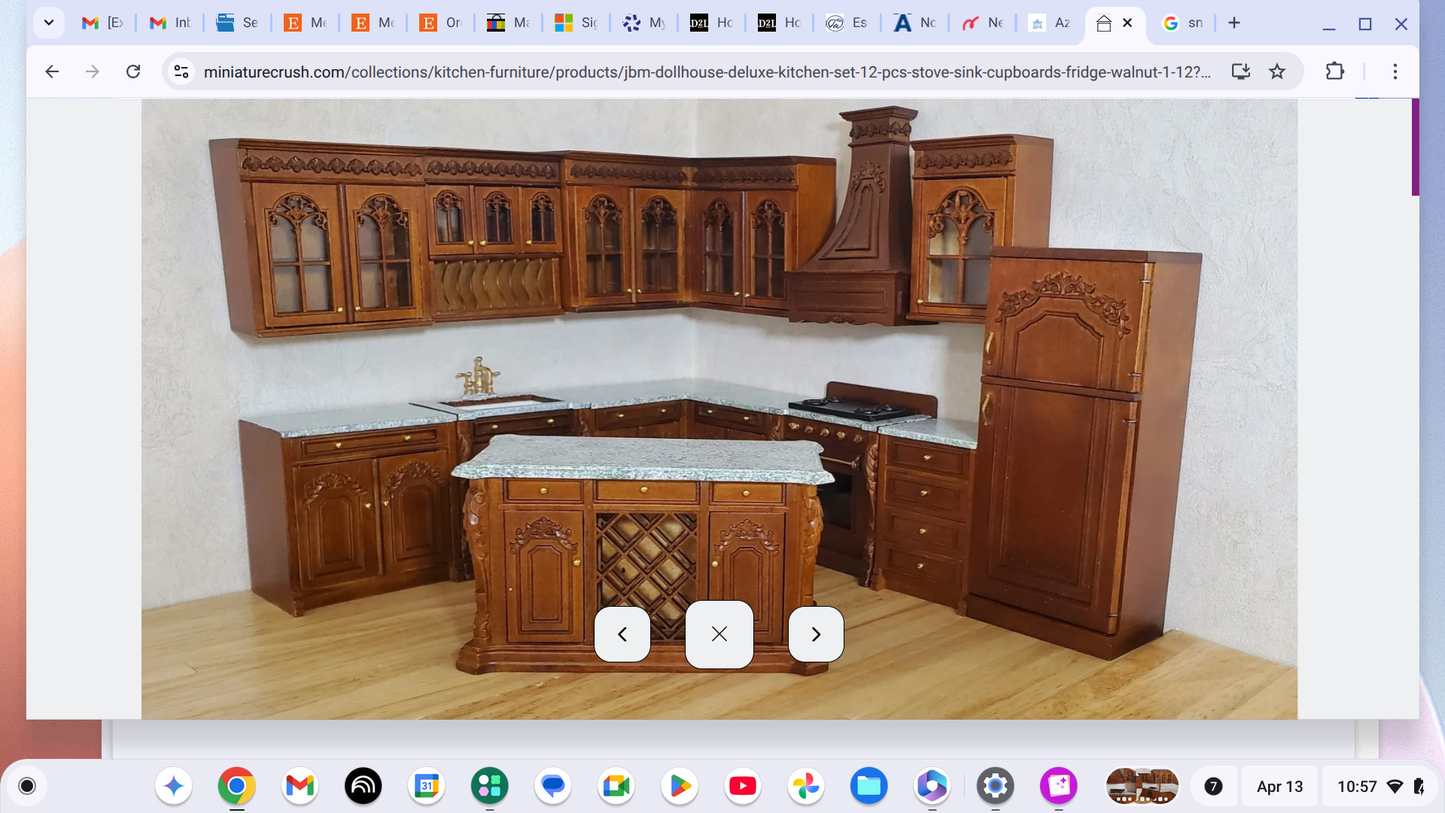The height and width of the screenshot is (813, 1445).
Task: Open the quick settings at 10:57
Action: click(x=1381, y=786)
